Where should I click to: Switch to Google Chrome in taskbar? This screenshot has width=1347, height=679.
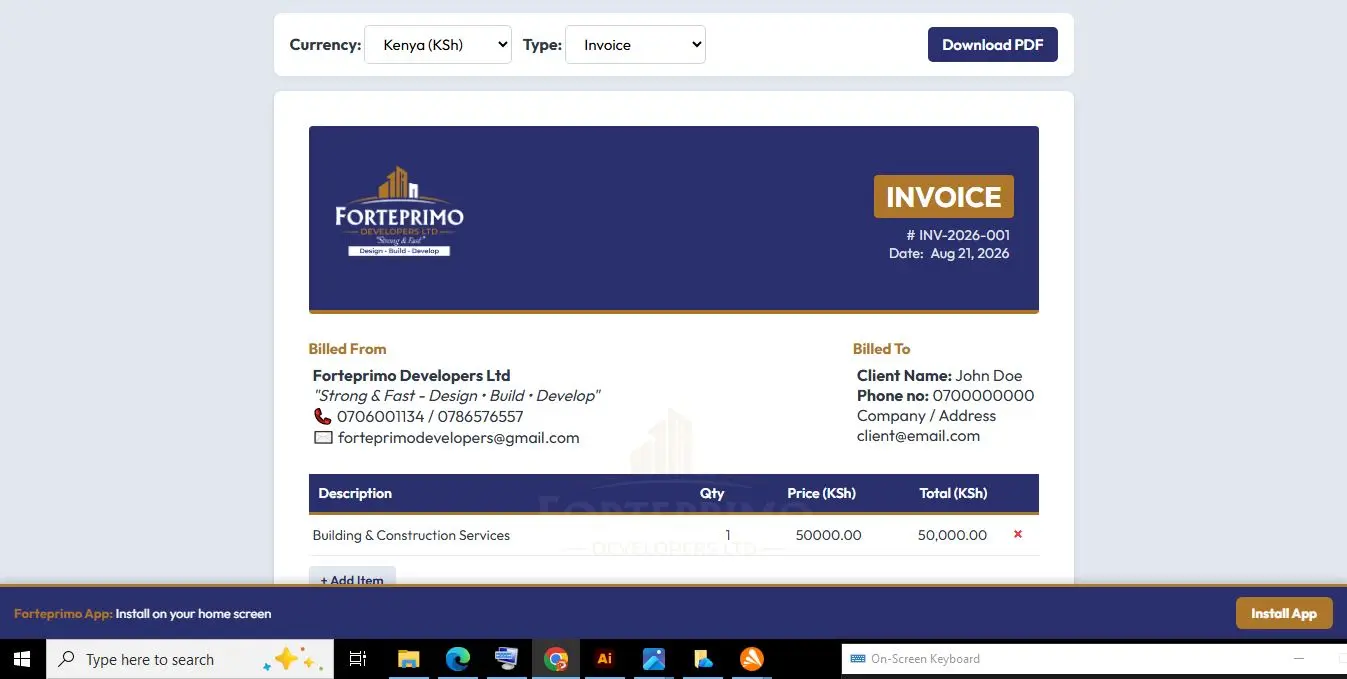click(x=556, y=659)
